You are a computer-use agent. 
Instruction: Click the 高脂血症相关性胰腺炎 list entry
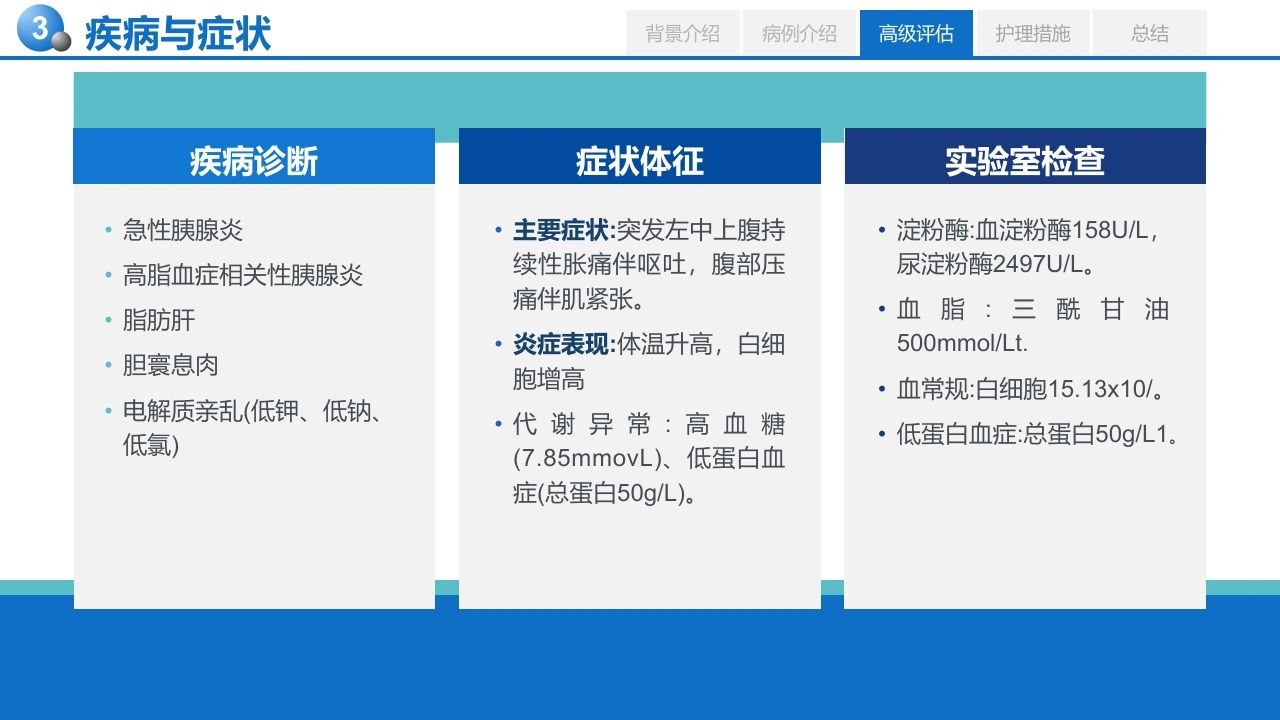(x=243, y=275)
